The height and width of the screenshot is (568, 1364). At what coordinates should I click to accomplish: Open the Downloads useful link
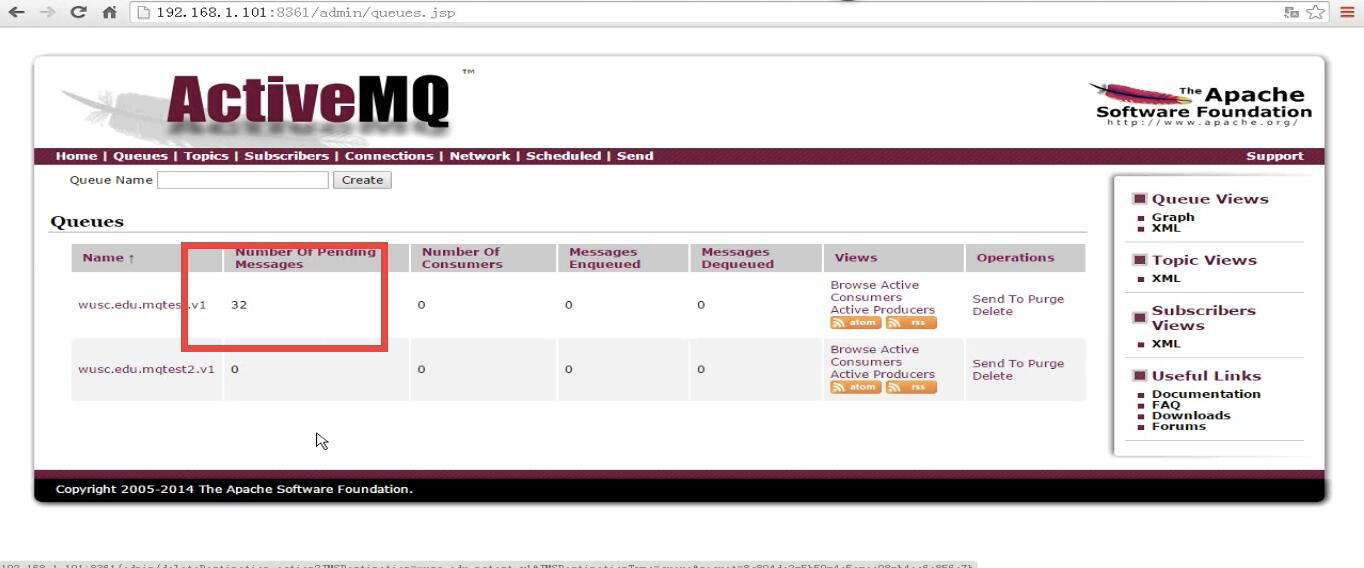(1191, 416)
